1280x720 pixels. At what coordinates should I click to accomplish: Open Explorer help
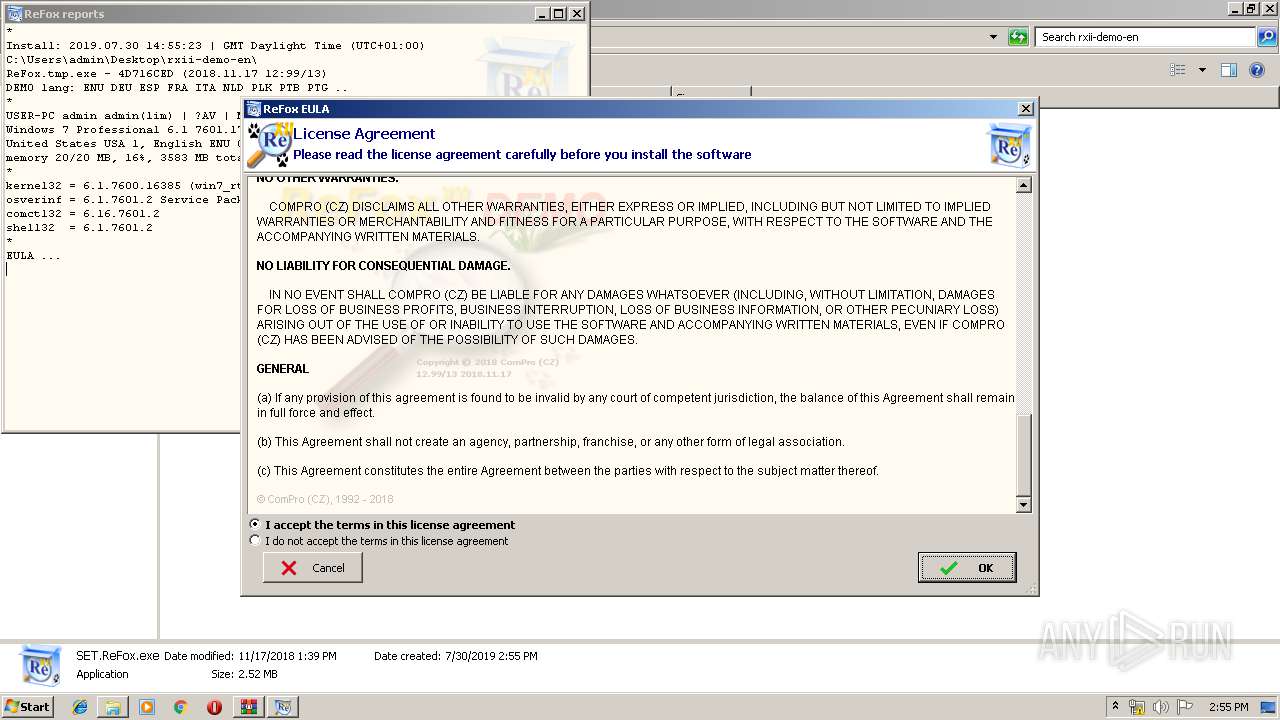1258,70
